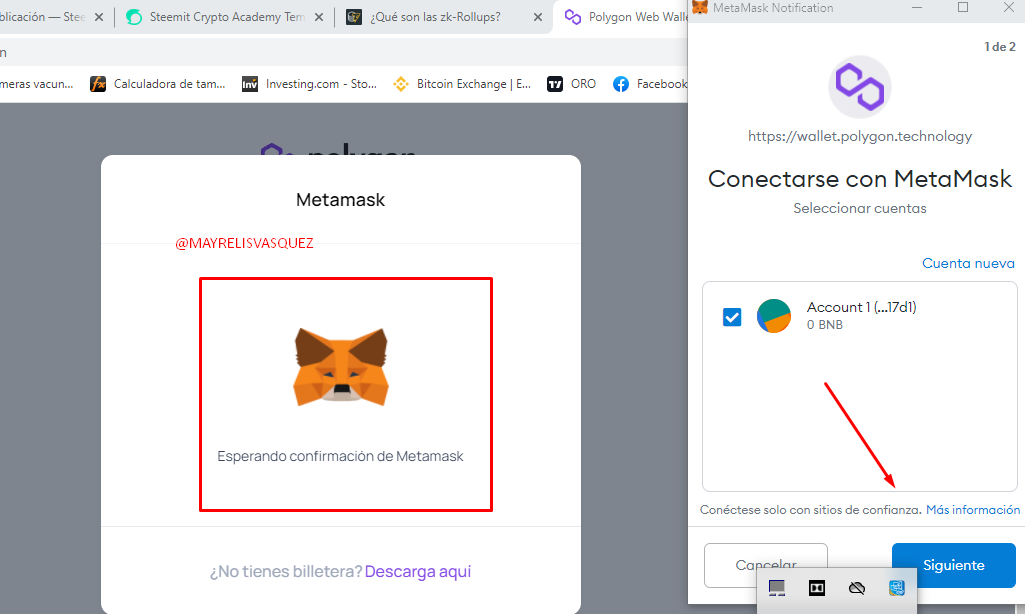This screenshot has height=614, width=1025.
Task: Open the Bitcoin Exchange bookmark
Action: (462, 84)
